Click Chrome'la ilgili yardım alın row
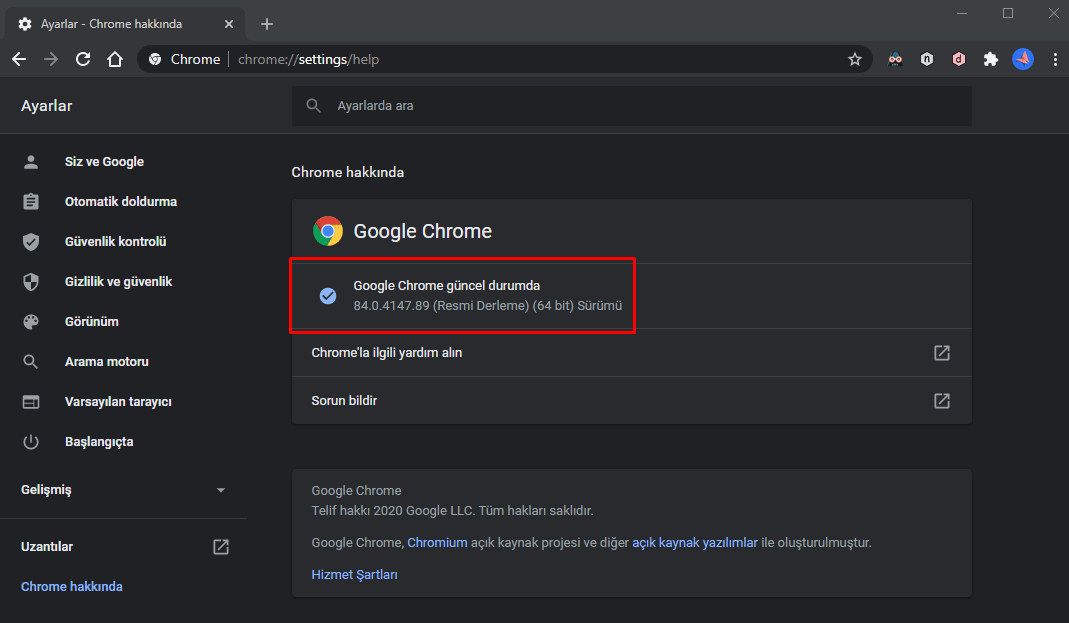The image size is (1069, 623). (x=630, y=353)
